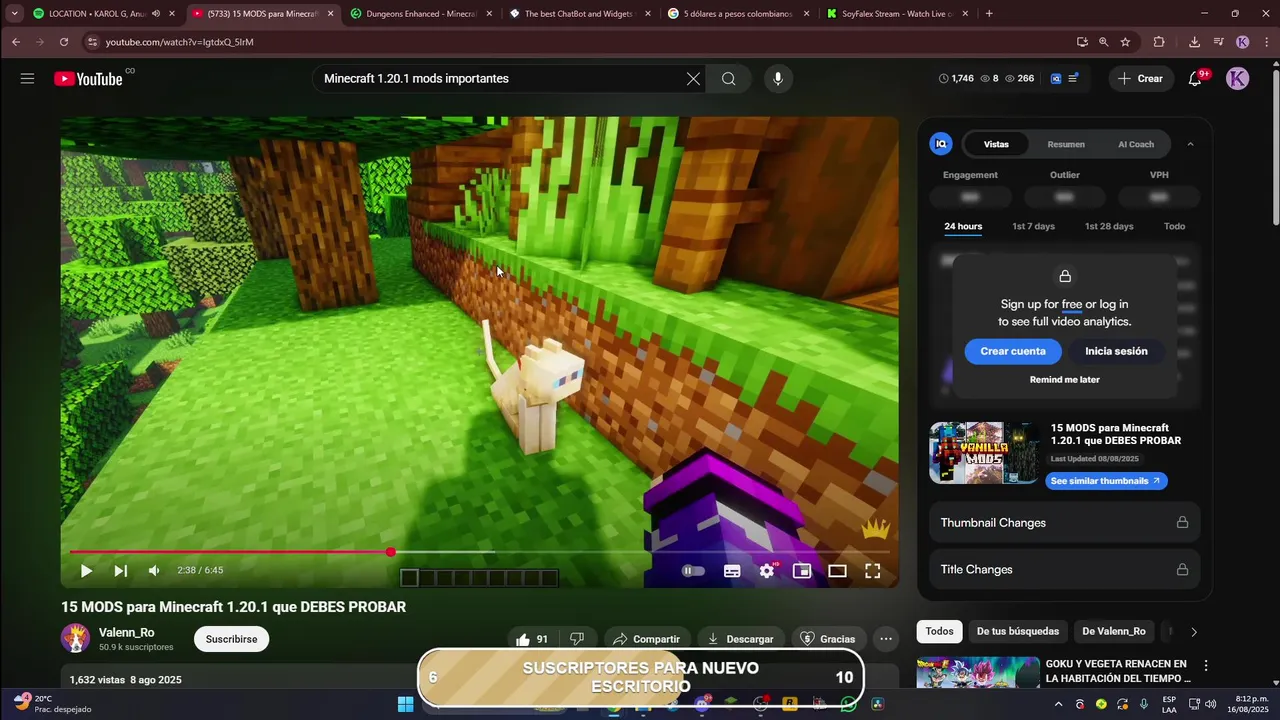
Task: Open the account avatar menu
Action: (1237, 79)
